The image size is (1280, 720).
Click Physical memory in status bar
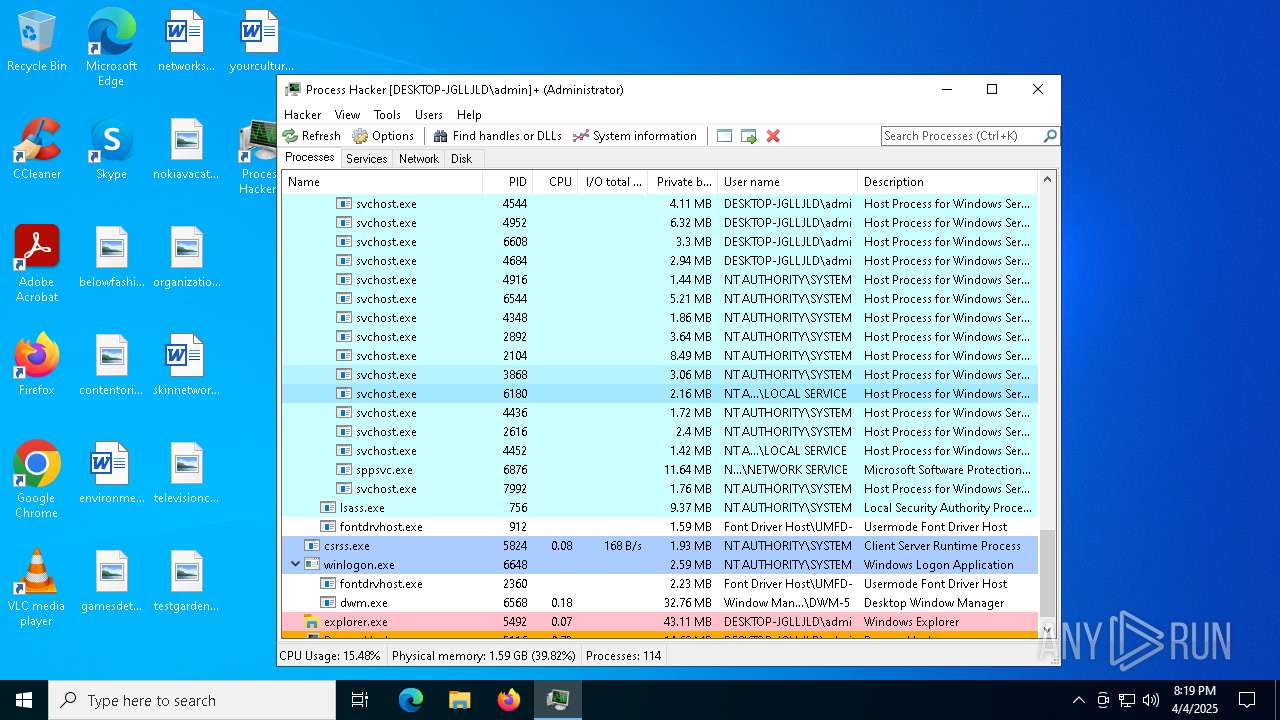[x=484, y=656]
